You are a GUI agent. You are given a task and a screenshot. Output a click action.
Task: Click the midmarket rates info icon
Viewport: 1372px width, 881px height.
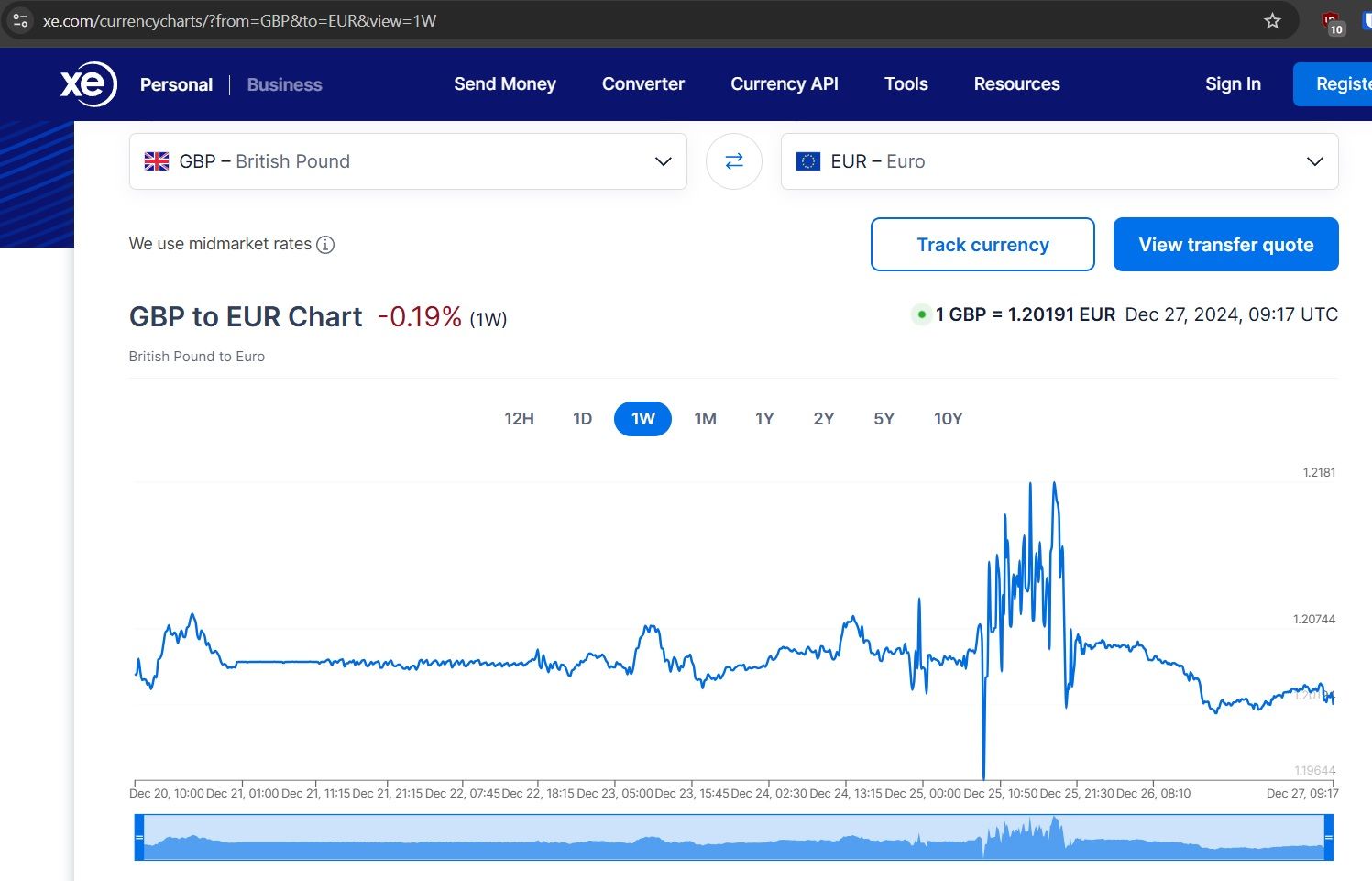coord(325,245)
